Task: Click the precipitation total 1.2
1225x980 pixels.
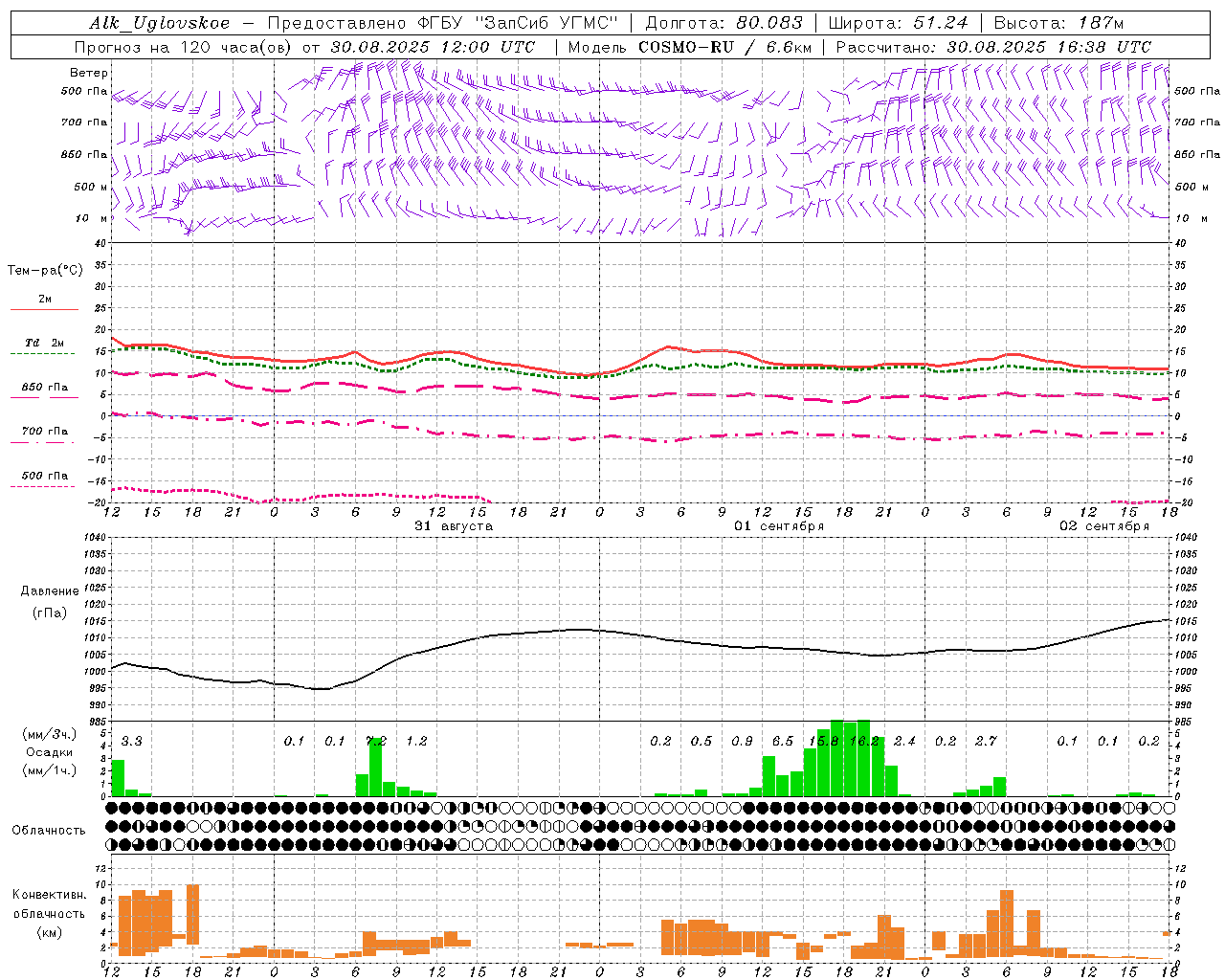Action: tap(416, 741)
